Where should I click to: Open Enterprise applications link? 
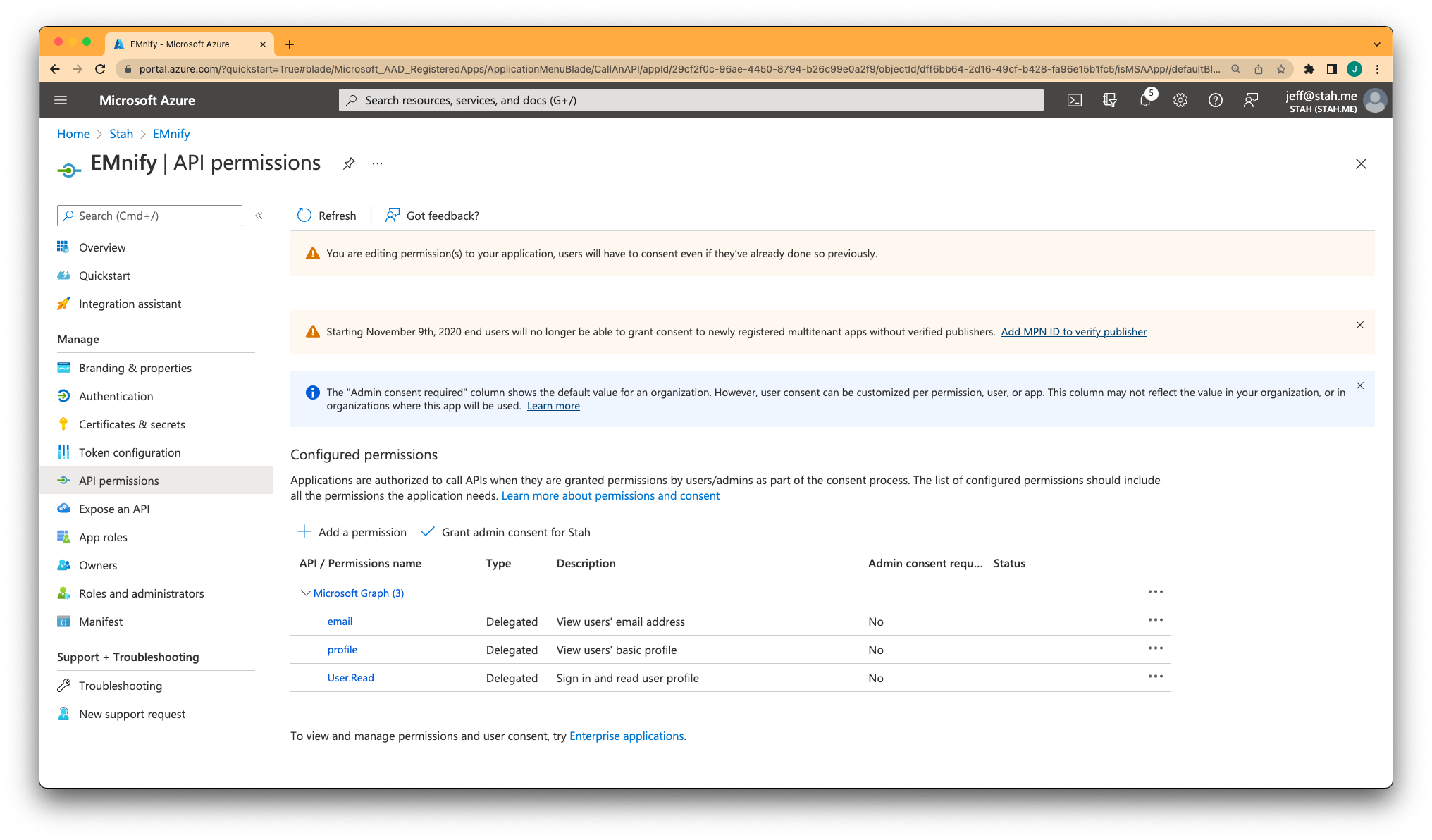pyautogui.click(x=626, y=736)
